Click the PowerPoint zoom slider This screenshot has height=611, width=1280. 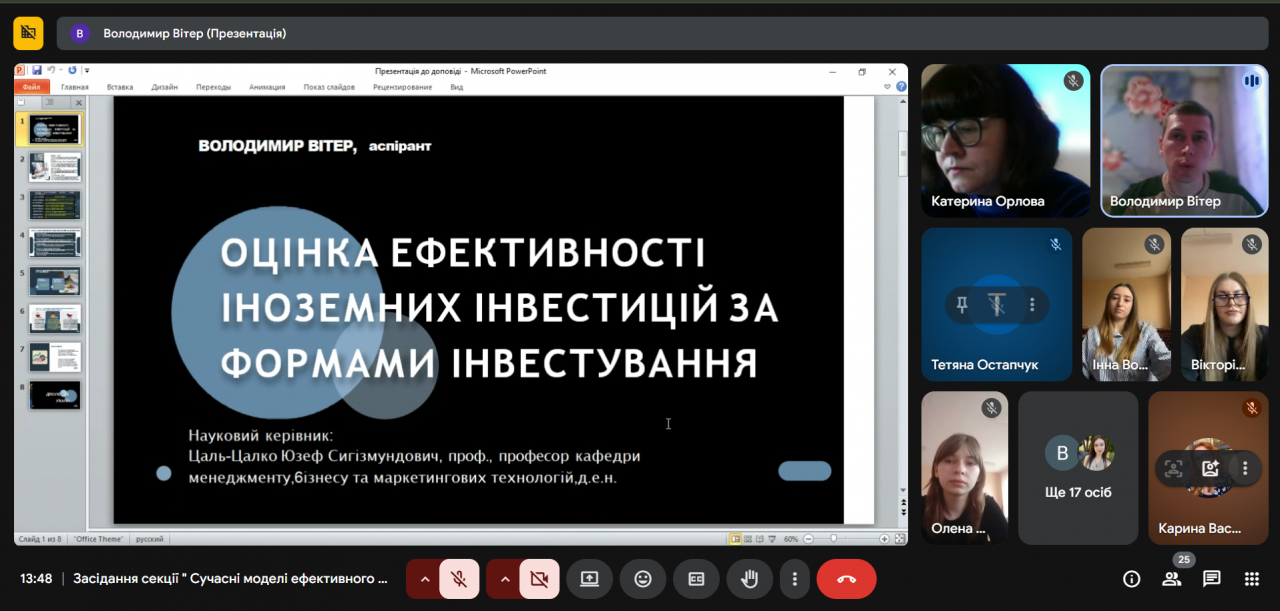[x=834, y=538]
